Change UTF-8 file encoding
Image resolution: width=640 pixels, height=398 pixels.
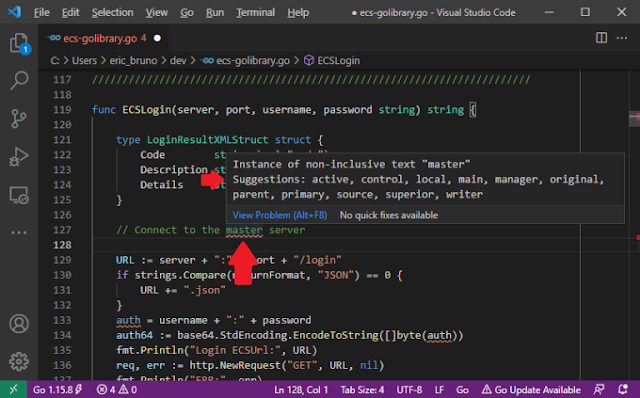pos(409,390)
